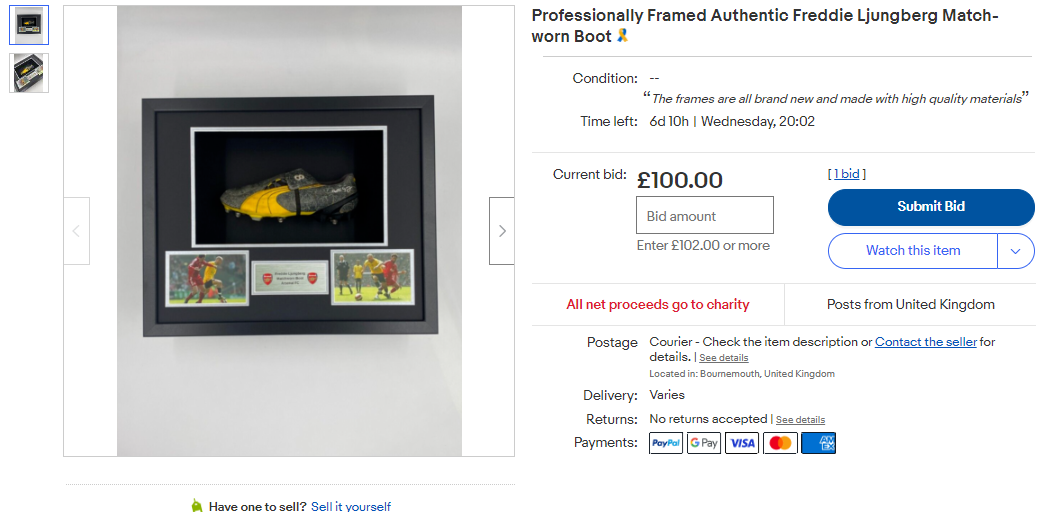Viewport: 1046px width, 512px height.
Task: Click Sell it yourself link
Action: coord(351,507)
